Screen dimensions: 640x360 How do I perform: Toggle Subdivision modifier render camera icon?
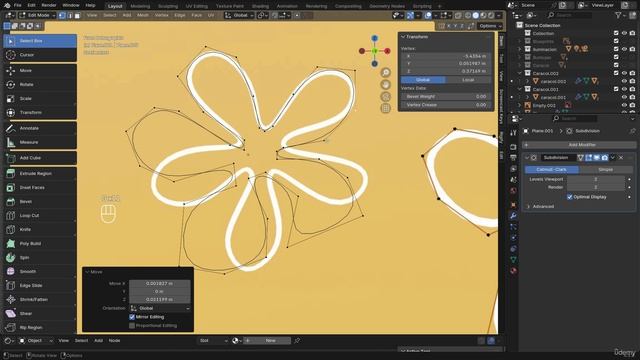[604, 158]
